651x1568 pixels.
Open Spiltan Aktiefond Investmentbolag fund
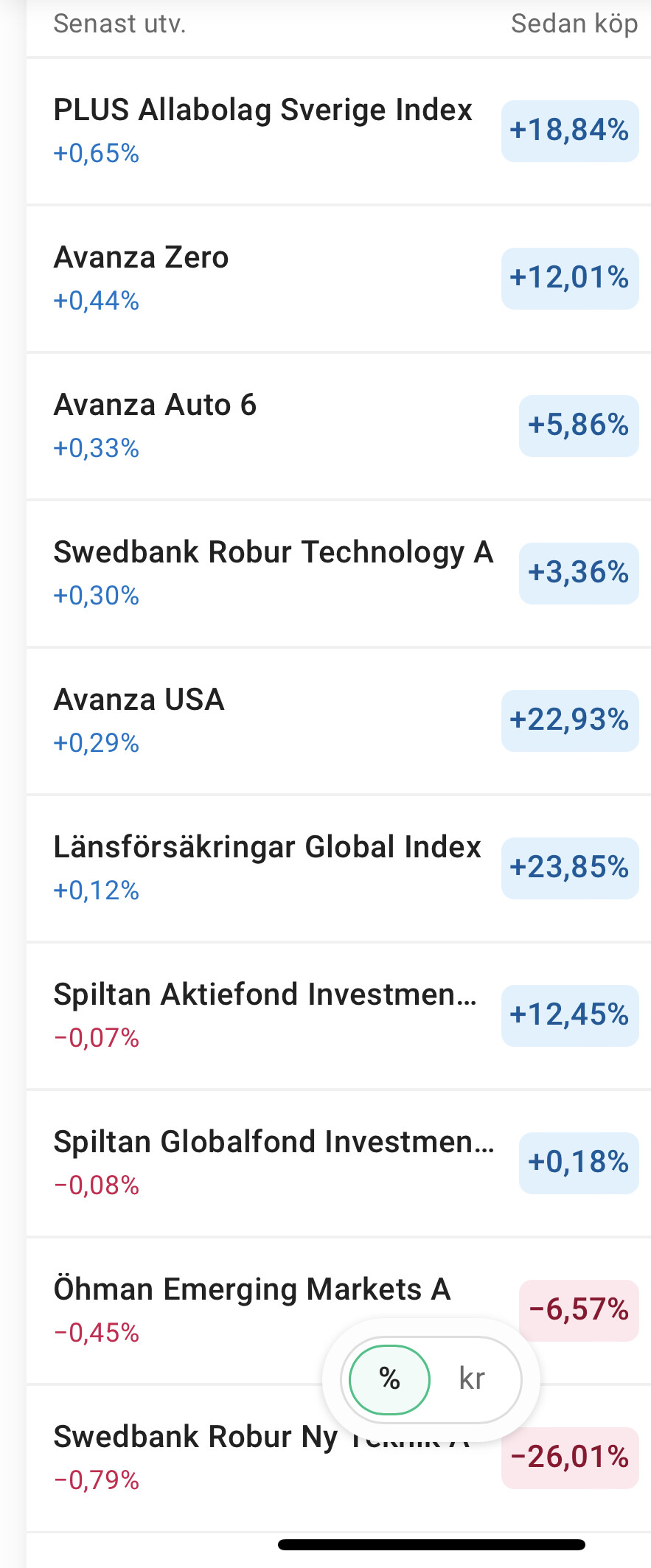pos(265,995)
